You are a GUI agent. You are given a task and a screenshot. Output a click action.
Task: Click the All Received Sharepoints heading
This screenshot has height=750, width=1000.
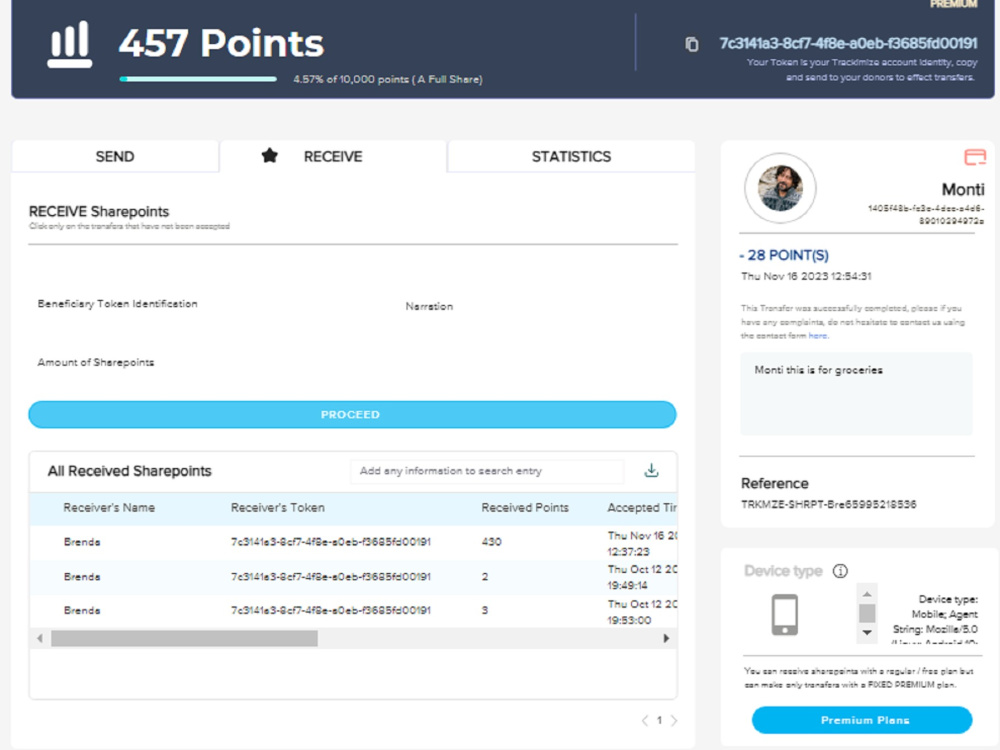pos(129,471)
